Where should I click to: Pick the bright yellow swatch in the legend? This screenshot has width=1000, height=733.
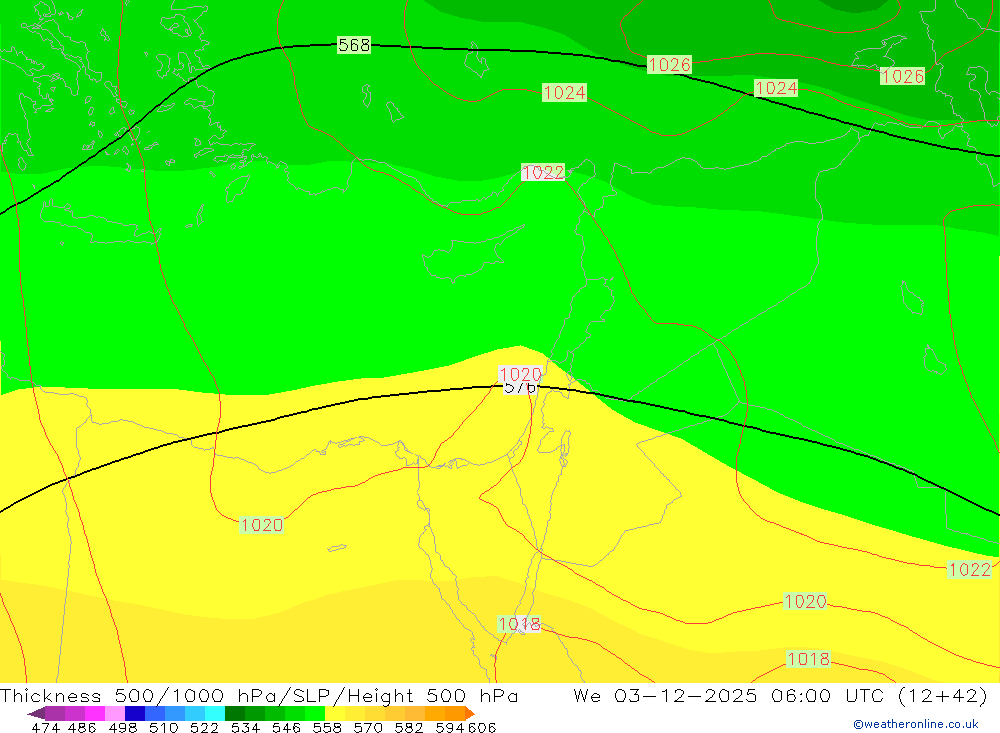[x=335, y=713]
